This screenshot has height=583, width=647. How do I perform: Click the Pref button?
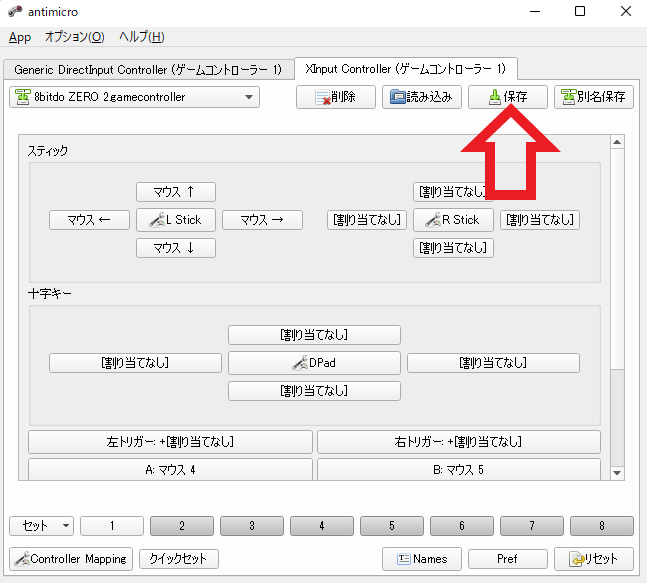click(508, 559)
